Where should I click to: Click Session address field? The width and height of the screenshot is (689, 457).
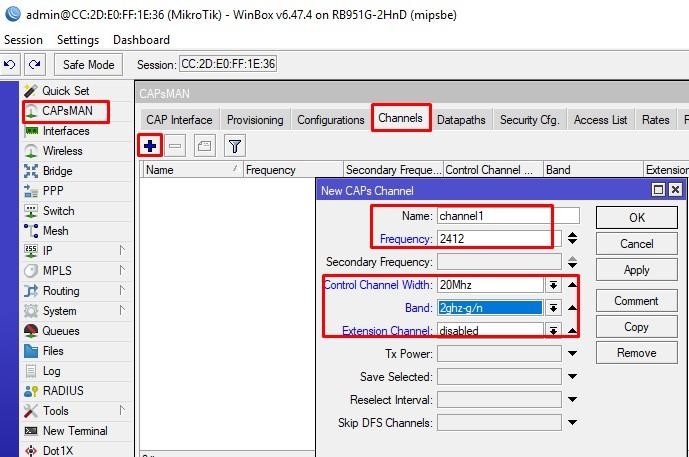(228, 64)
